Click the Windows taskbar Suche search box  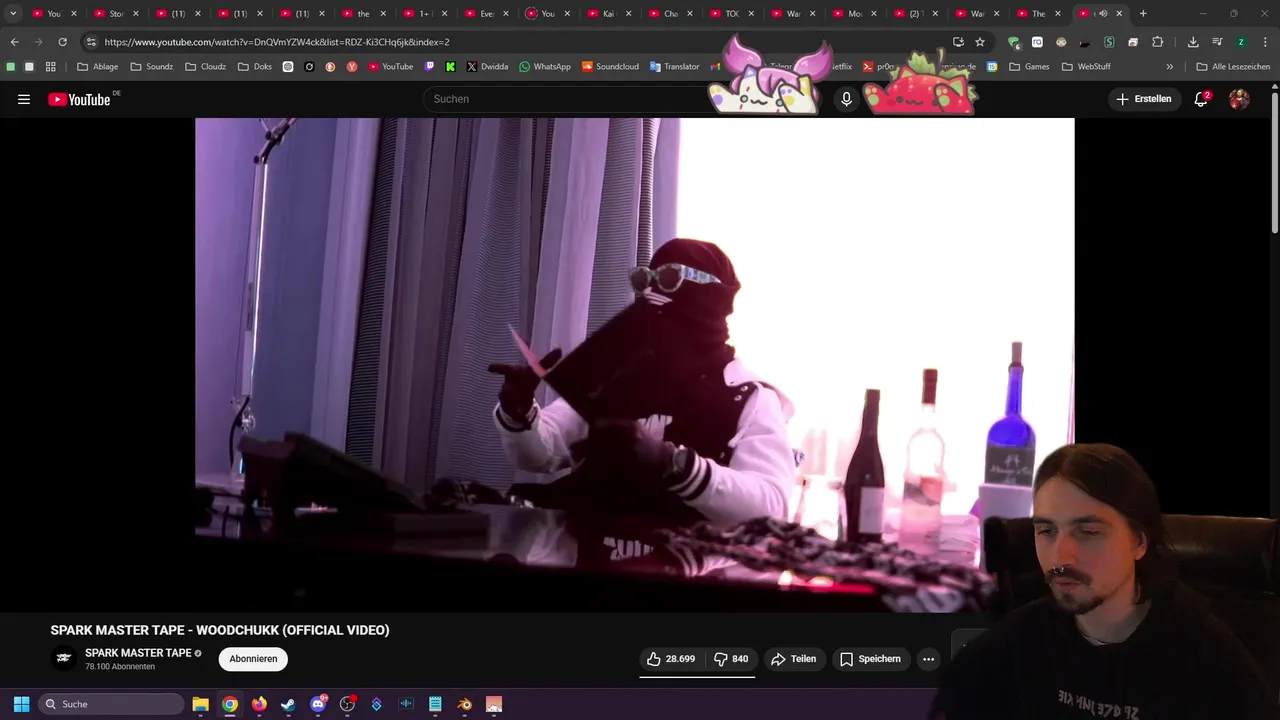111,704
